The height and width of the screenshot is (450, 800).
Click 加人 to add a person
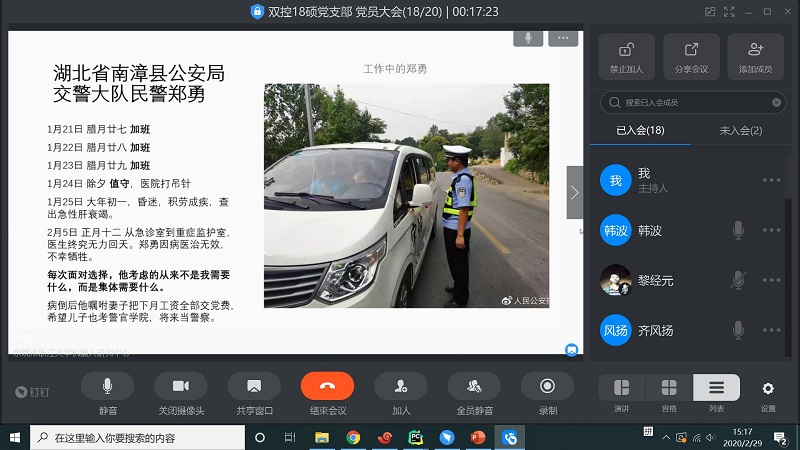(x=401, y=386)
